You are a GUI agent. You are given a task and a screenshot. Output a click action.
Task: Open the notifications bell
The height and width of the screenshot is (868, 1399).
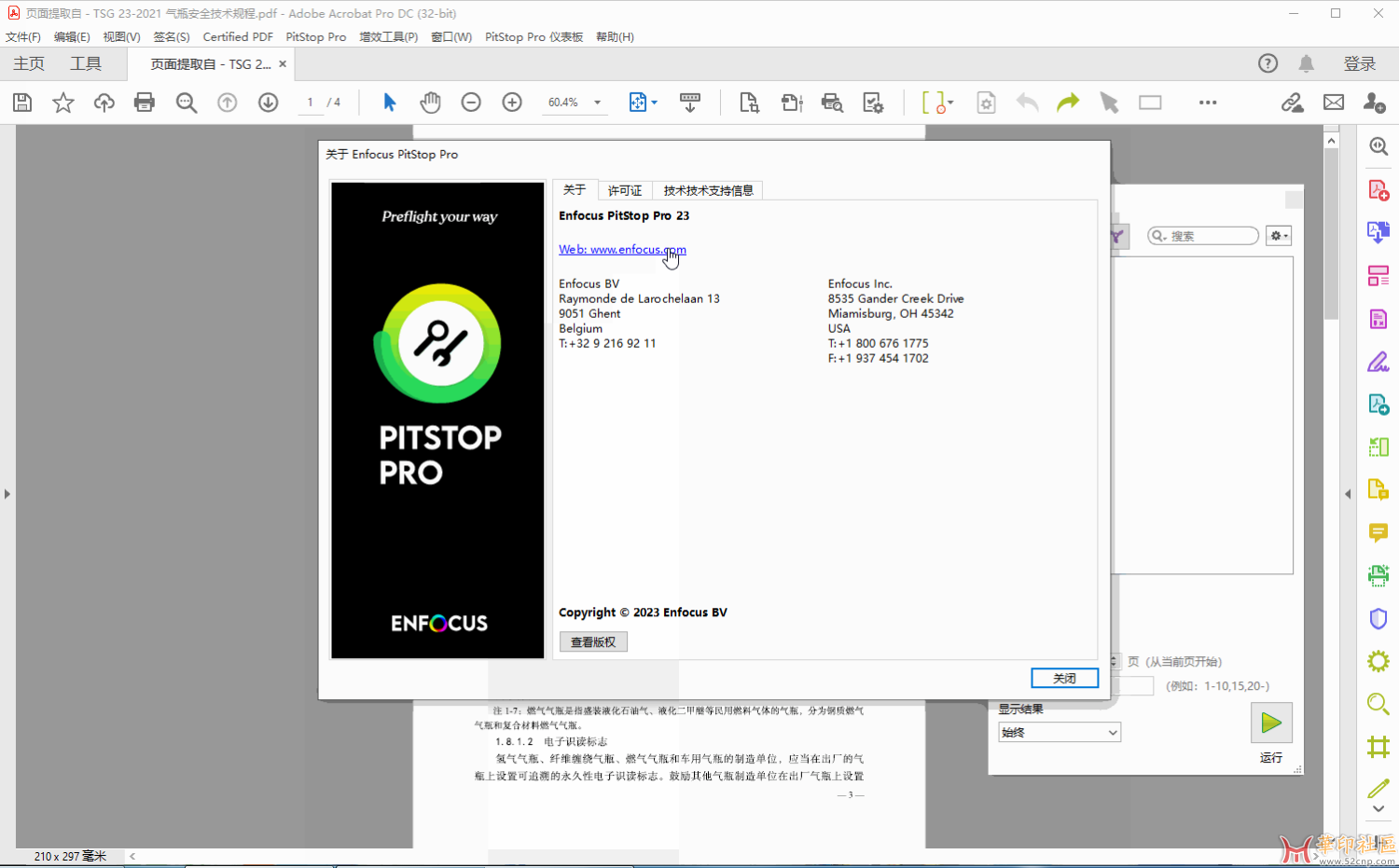[x=1307, y=63]
